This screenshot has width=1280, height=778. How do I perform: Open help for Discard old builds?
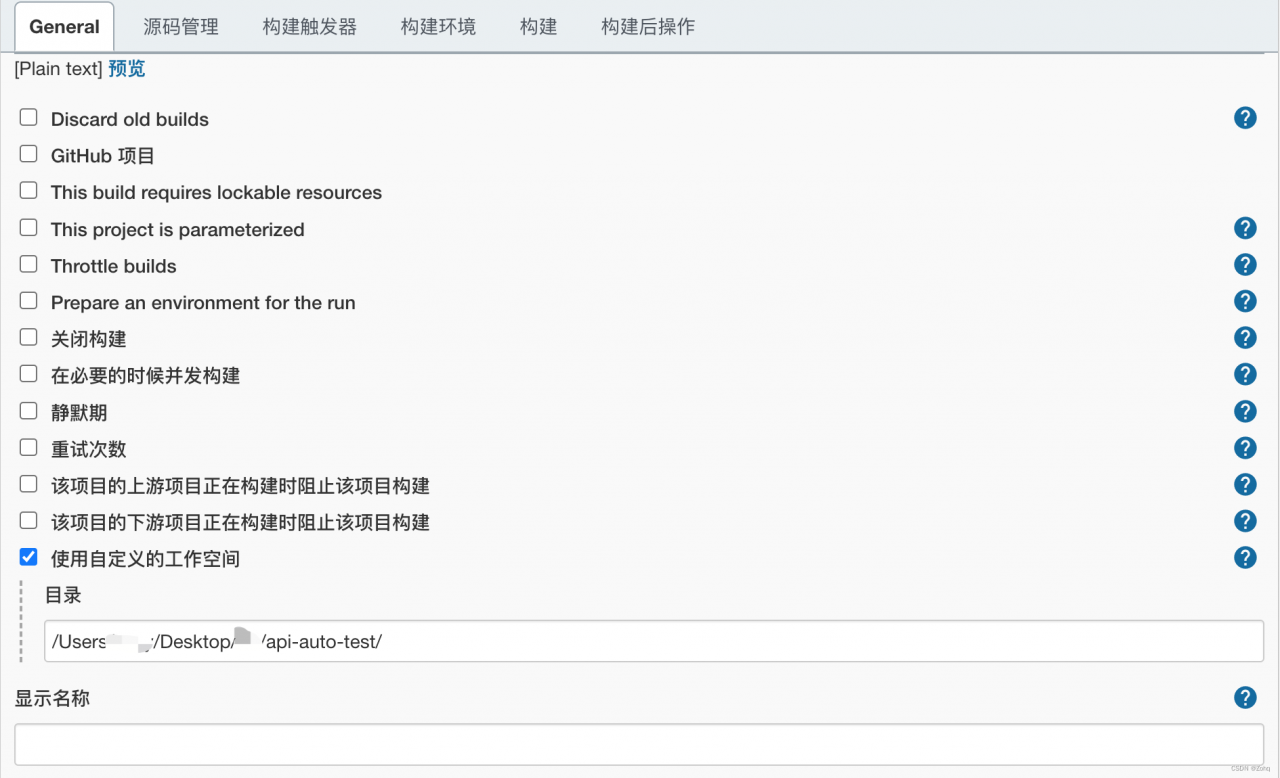pos(1245,117)
